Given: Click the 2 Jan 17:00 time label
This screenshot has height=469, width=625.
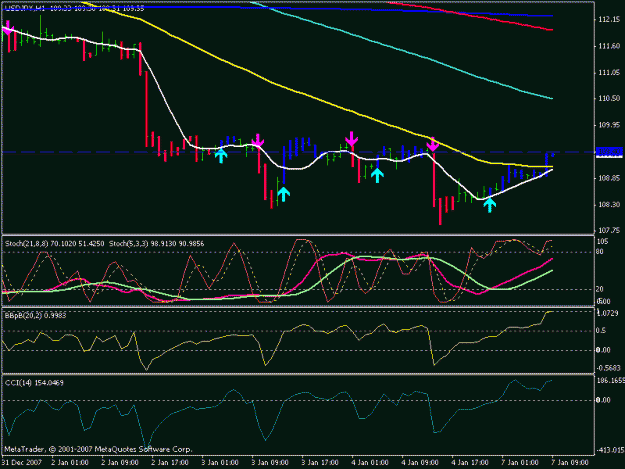Looking at the screenshot, I should pos(170,463).
